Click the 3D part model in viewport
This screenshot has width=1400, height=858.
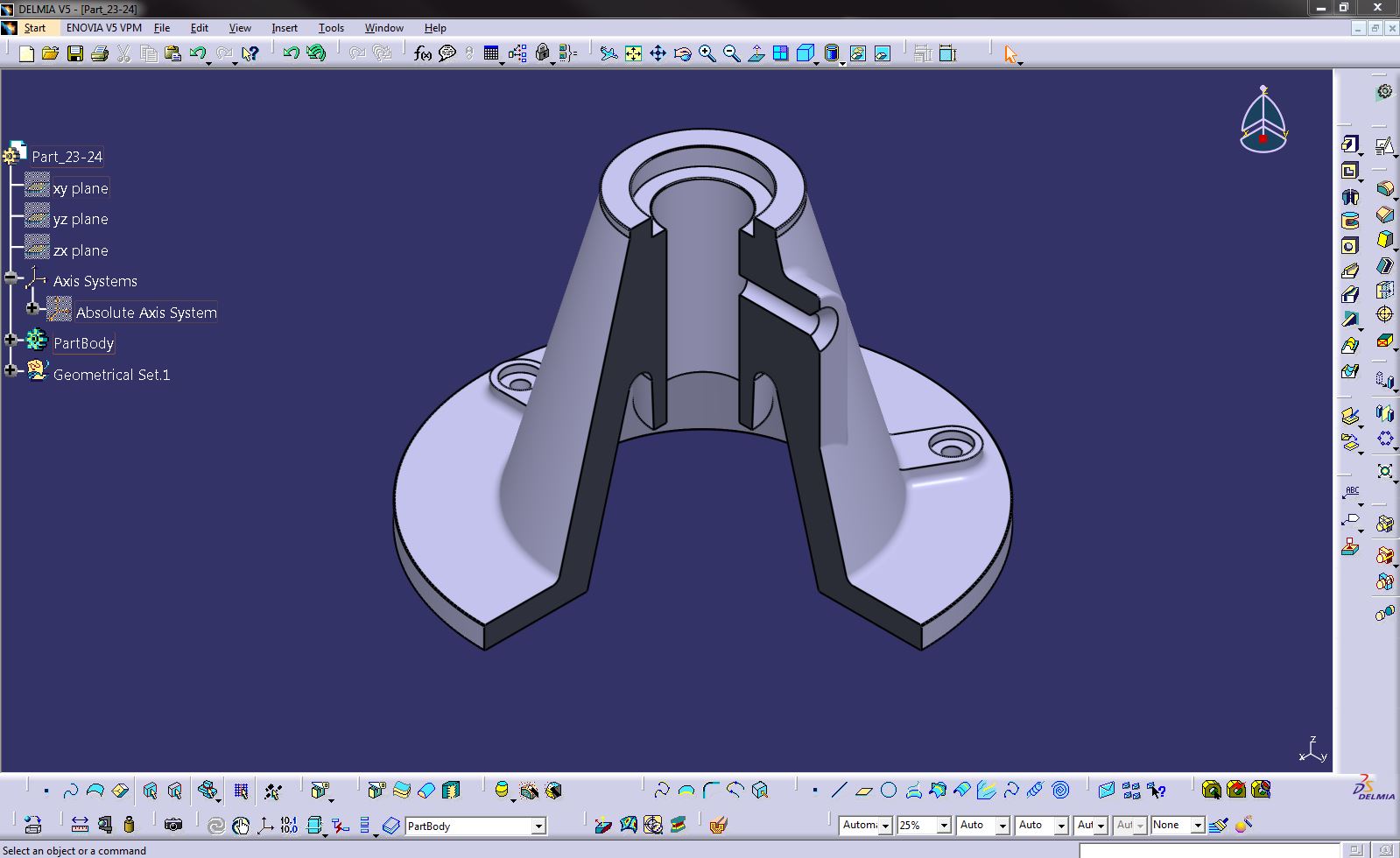point(702,390)
